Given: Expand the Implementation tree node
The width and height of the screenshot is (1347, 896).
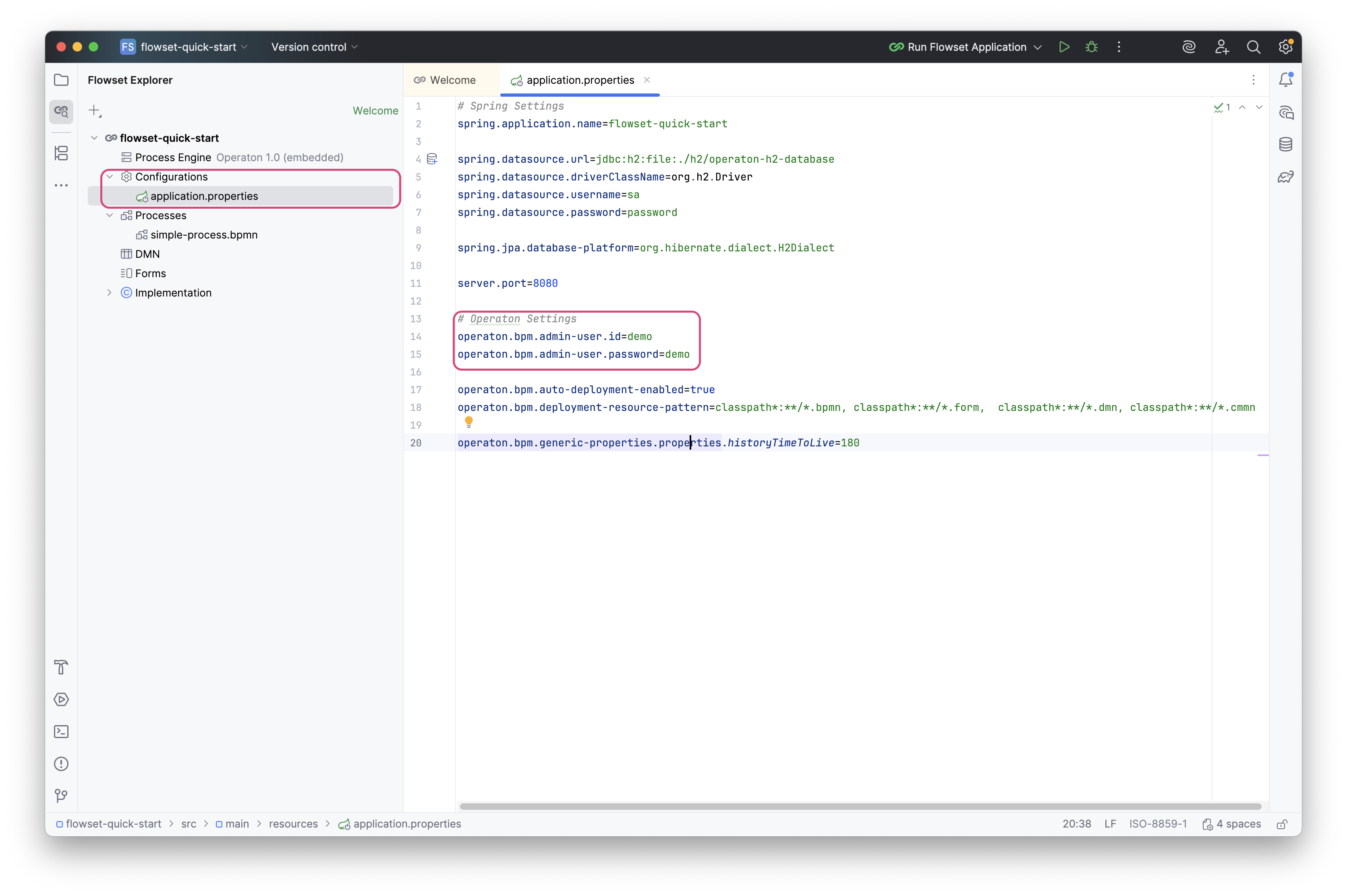Looking at the screenshot, I should [x=109, y=292].
